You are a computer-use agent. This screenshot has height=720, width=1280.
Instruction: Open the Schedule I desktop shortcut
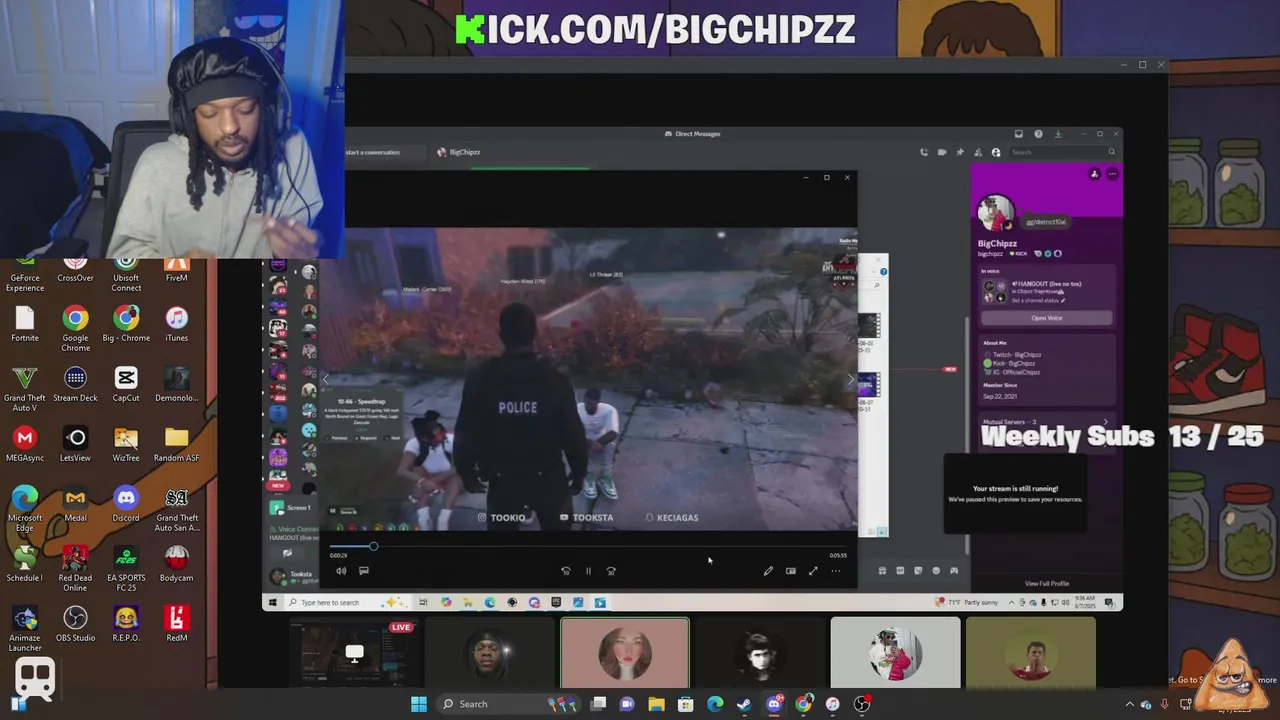(x=25, y=564)
